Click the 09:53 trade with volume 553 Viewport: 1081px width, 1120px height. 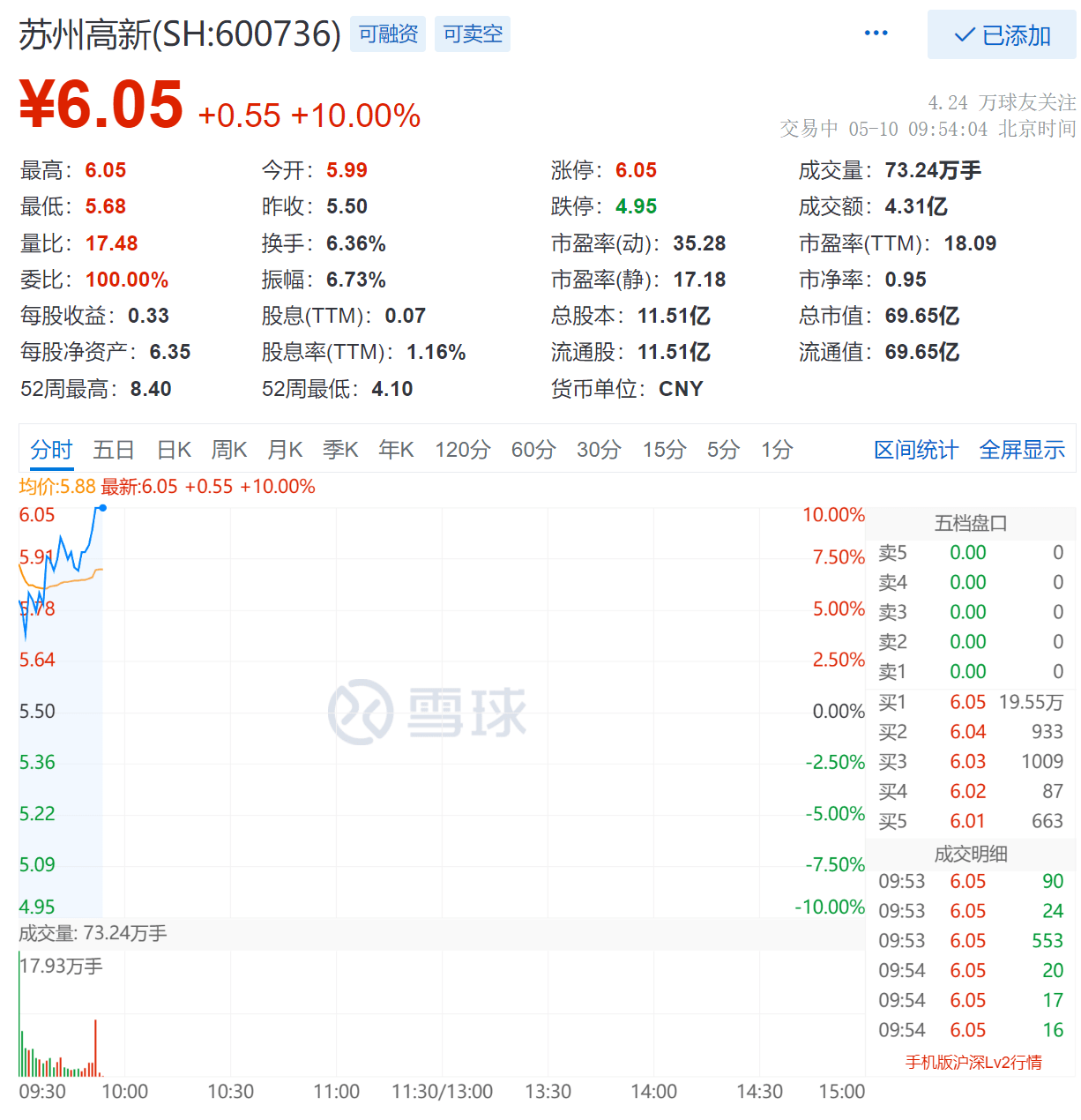(971, 941)
